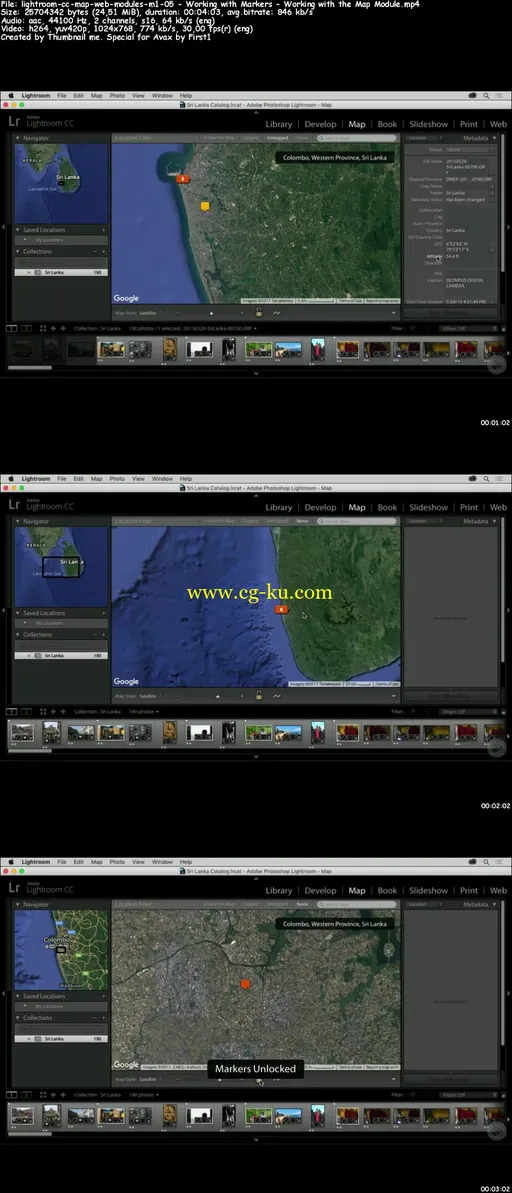This screenshot has height=1193, width=512.
Task: Go forward arrow in 00:02:02 frame filmstrip
Action: click(63, 712)
